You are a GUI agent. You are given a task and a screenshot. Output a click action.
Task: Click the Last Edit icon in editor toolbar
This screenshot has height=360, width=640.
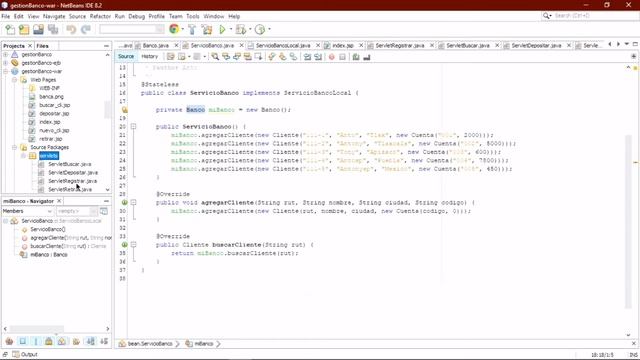tap(171, 57)
